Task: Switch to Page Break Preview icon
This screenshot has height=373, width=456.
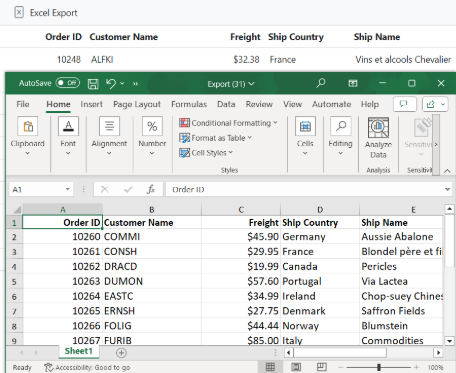Action: [322, 367]
